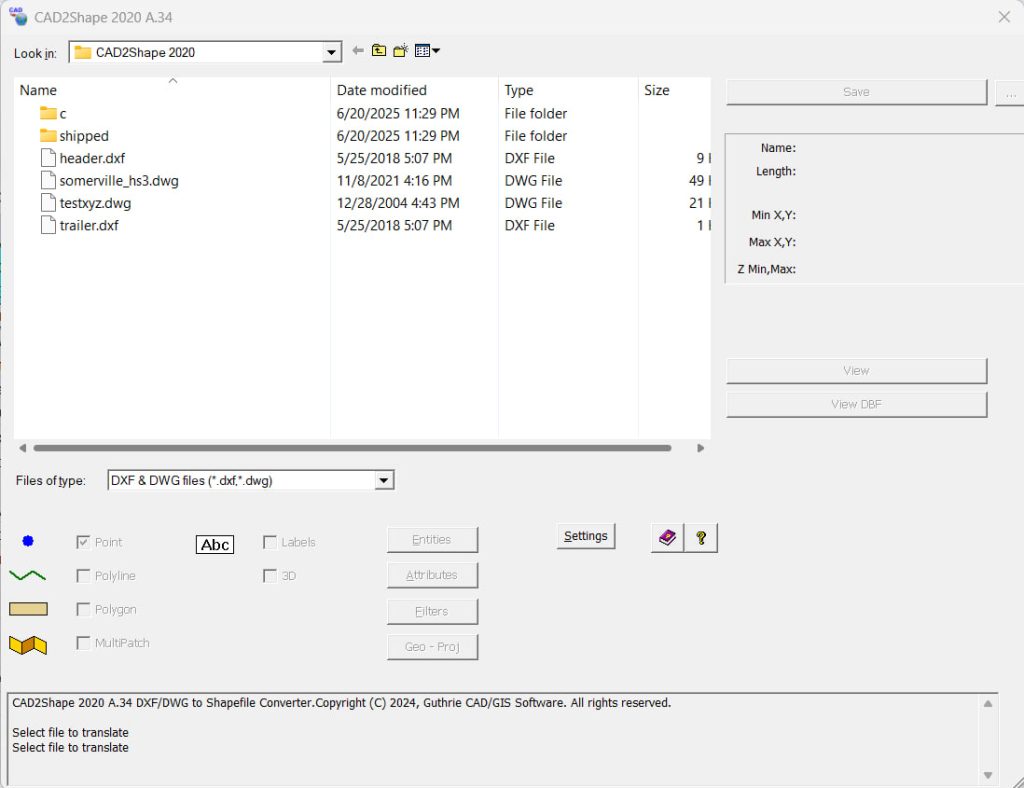
Task: Click the yellow MultiPatch symbol icon
Action: pyautogui.click(x=28, y=645)
